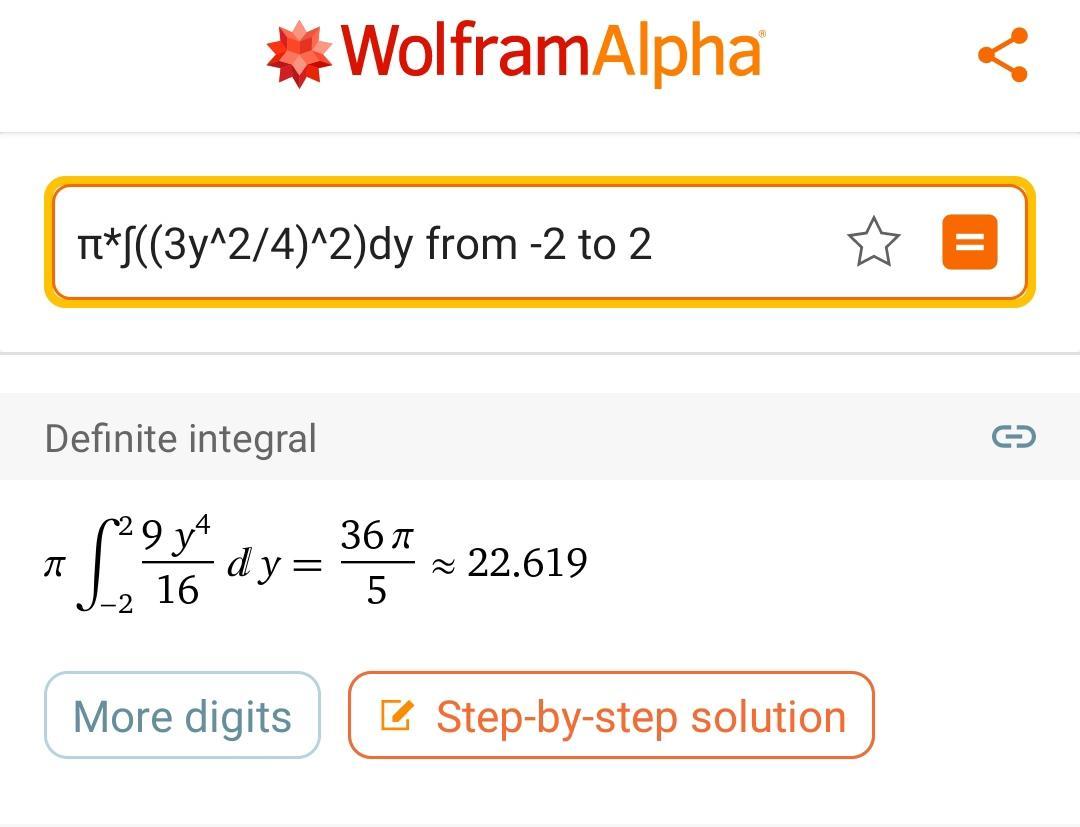Viewport: 1080px width, 827px height.
Task: Tap the dy differential in result
Action: pos(252,566)
